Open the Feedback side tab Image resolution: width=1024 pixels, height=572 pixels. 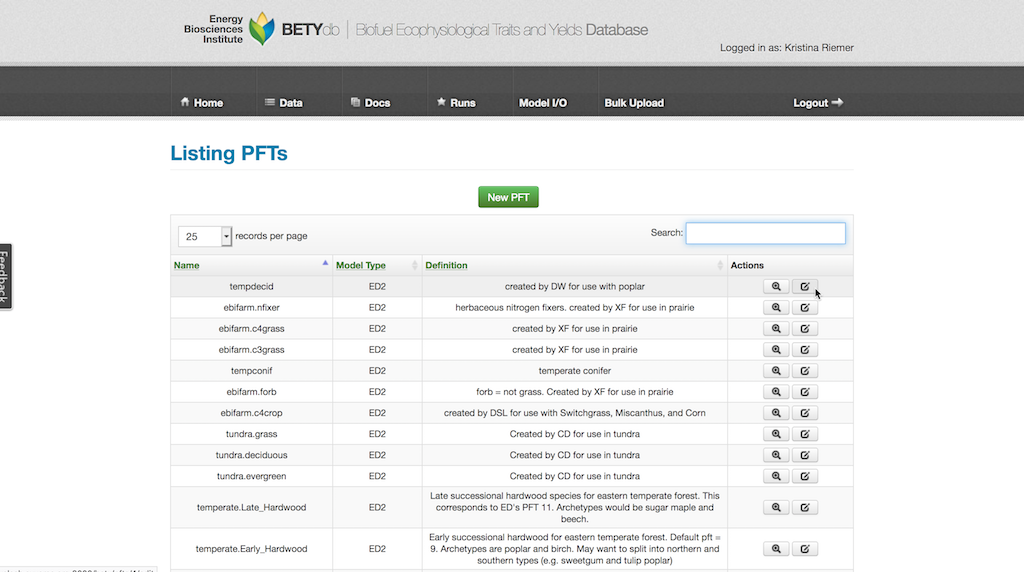click(x=5, y=276)
